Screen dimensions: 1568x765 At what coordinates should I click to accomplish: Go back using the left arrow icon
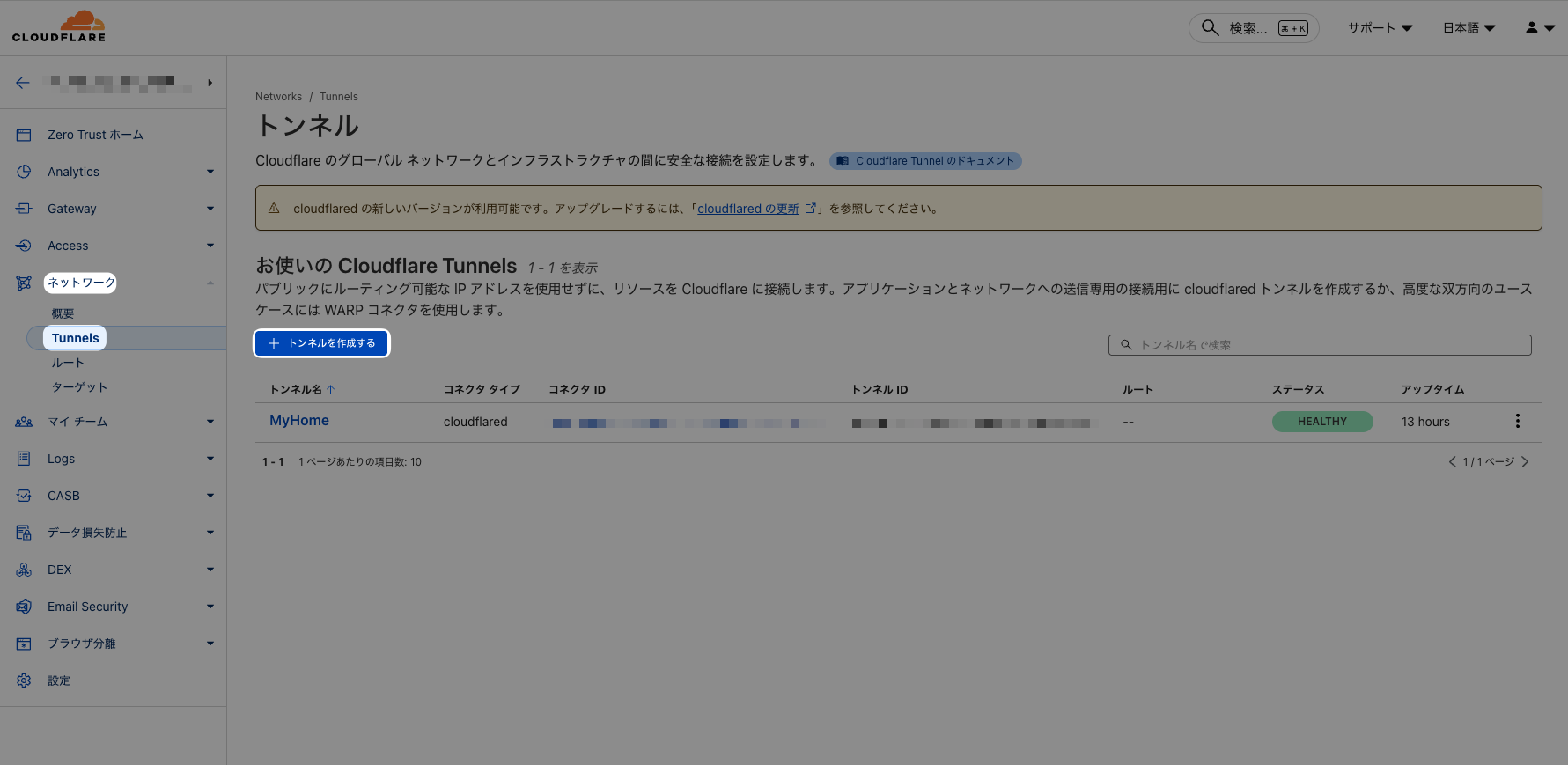(23, 83)
